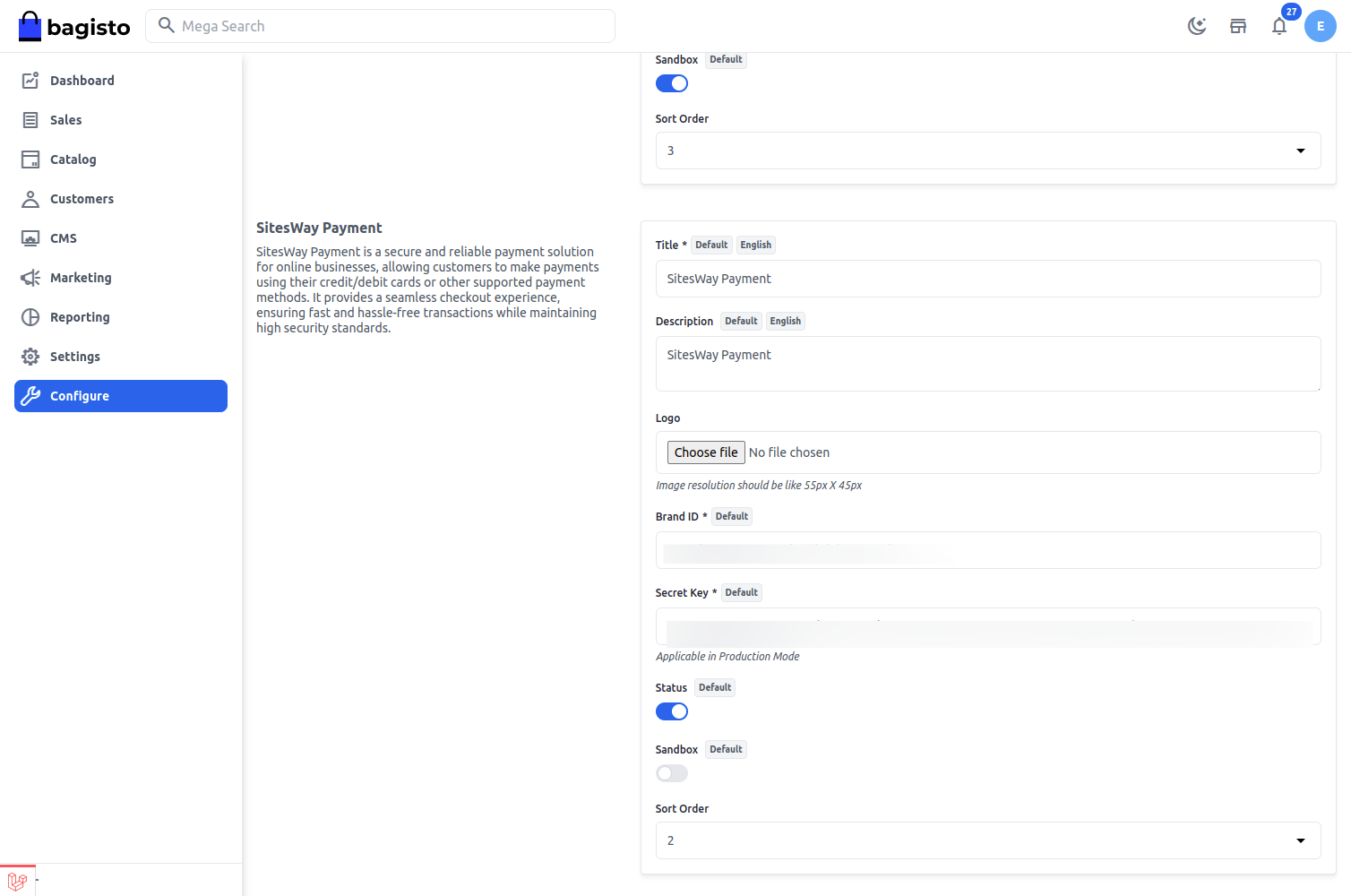Click Default badge beside Secret Key
The image size is (1351, 896).
(742, 592)
